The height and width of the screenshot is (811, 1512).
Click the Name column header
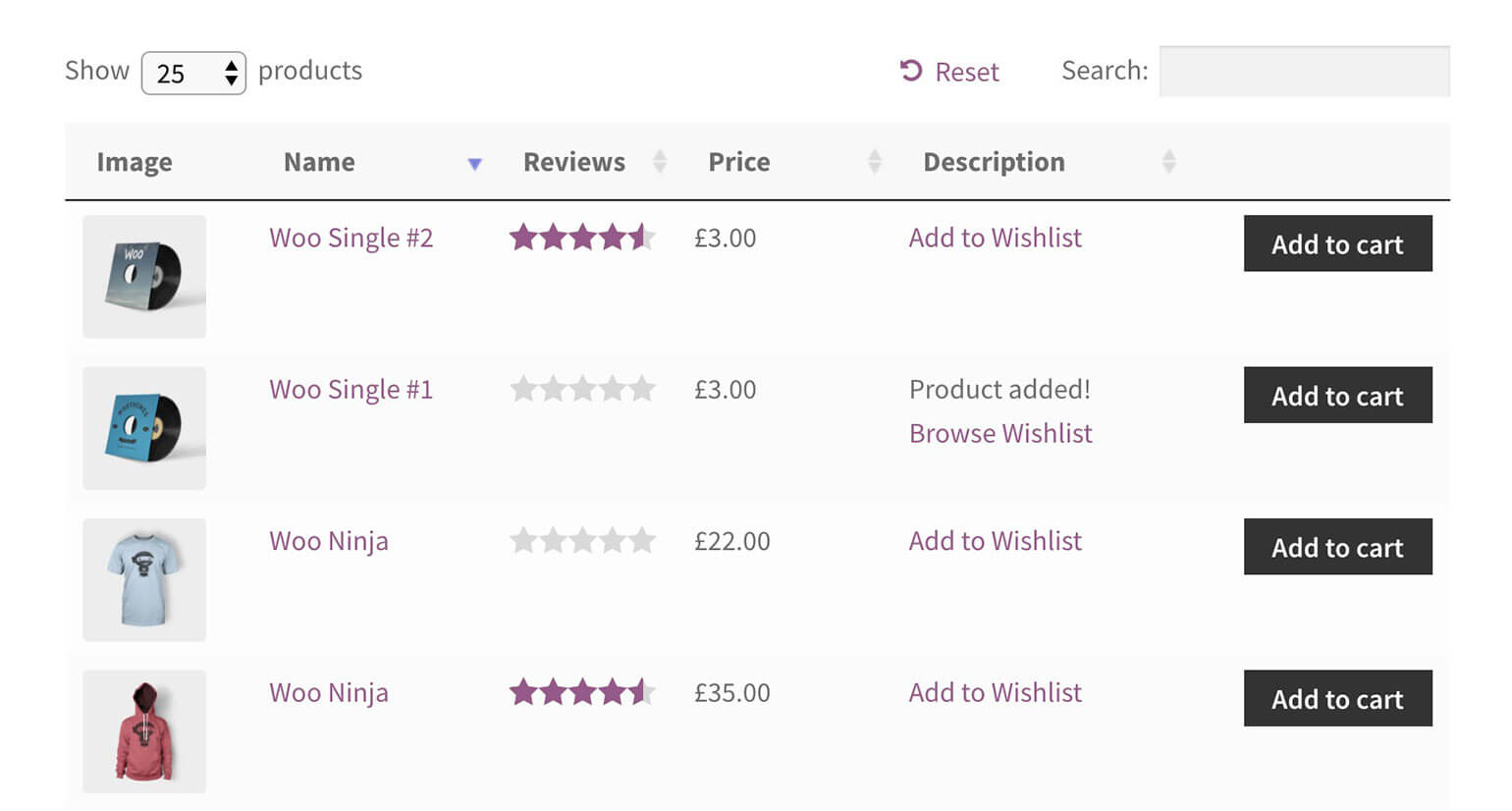click(x=319, y=161)
